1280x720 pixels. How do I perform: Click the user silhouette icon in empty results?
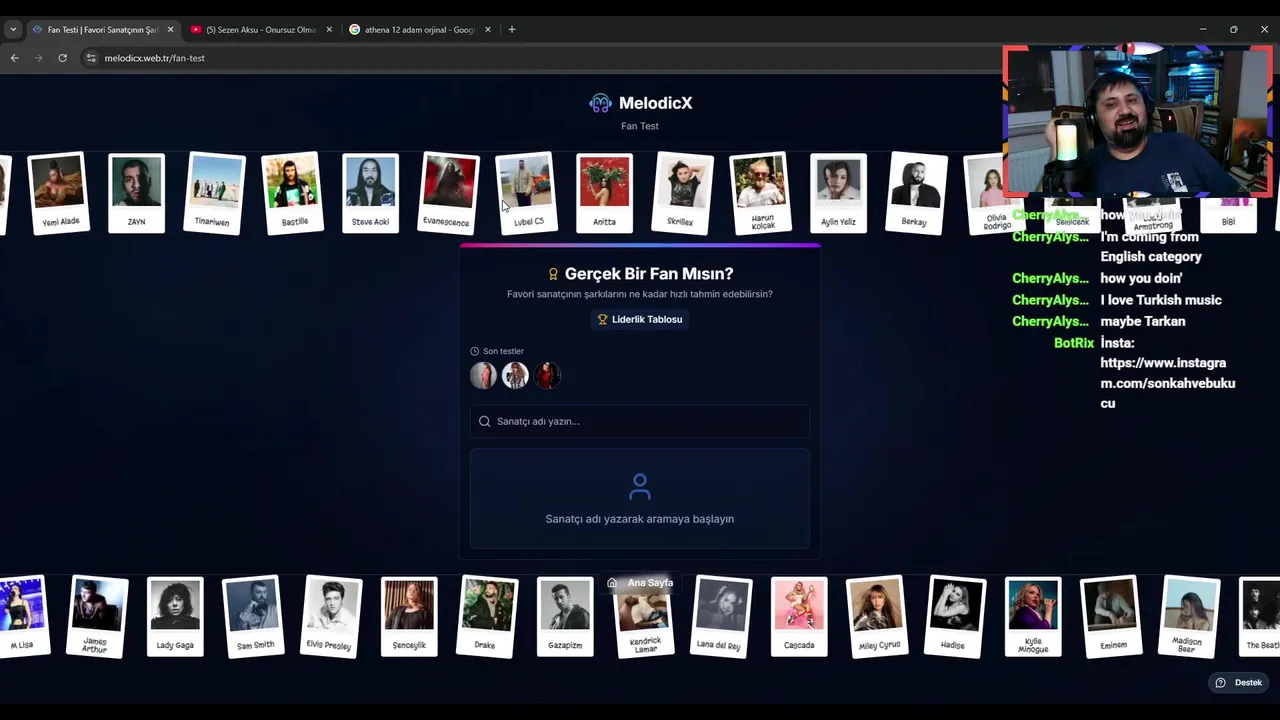point(640,487)
